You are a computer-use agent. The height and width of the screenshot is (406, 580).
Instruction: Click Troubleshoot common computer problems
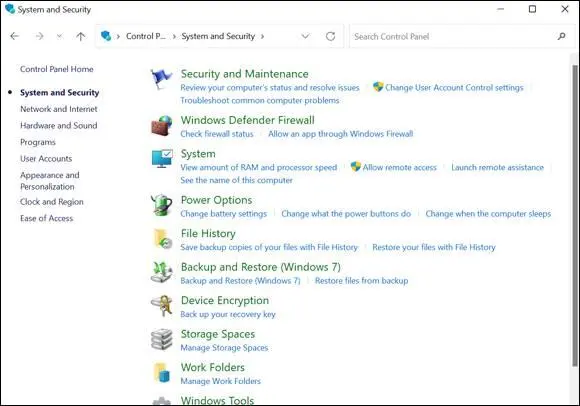(x=260, y=100)
